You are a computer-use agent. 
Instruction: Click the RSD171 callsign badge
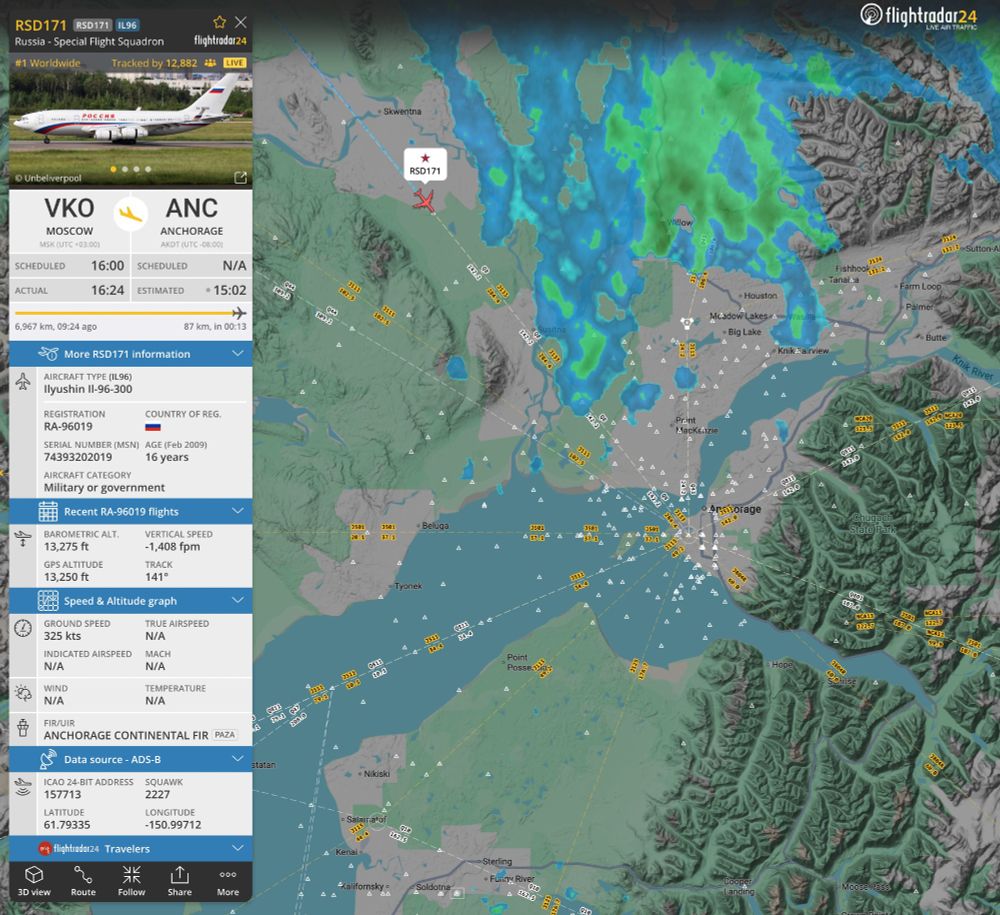tap(92, 25)
